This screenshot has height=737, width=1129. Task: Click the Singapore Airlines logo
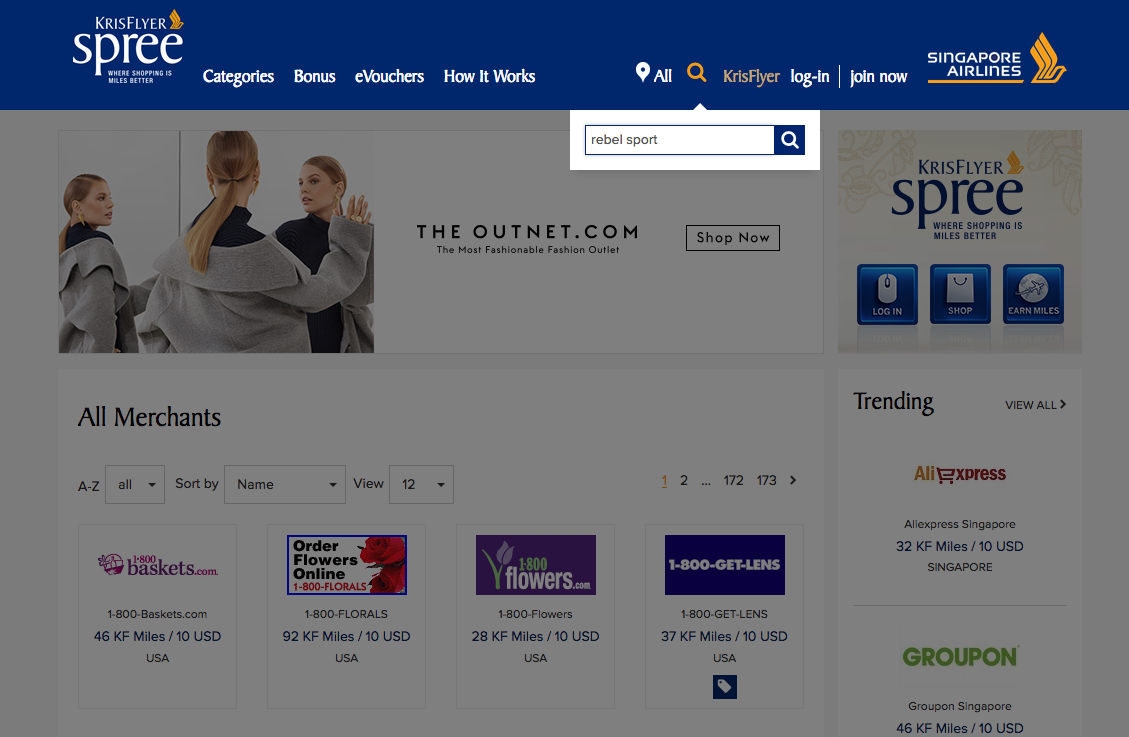pyautogui.click(x=997, y=58)
